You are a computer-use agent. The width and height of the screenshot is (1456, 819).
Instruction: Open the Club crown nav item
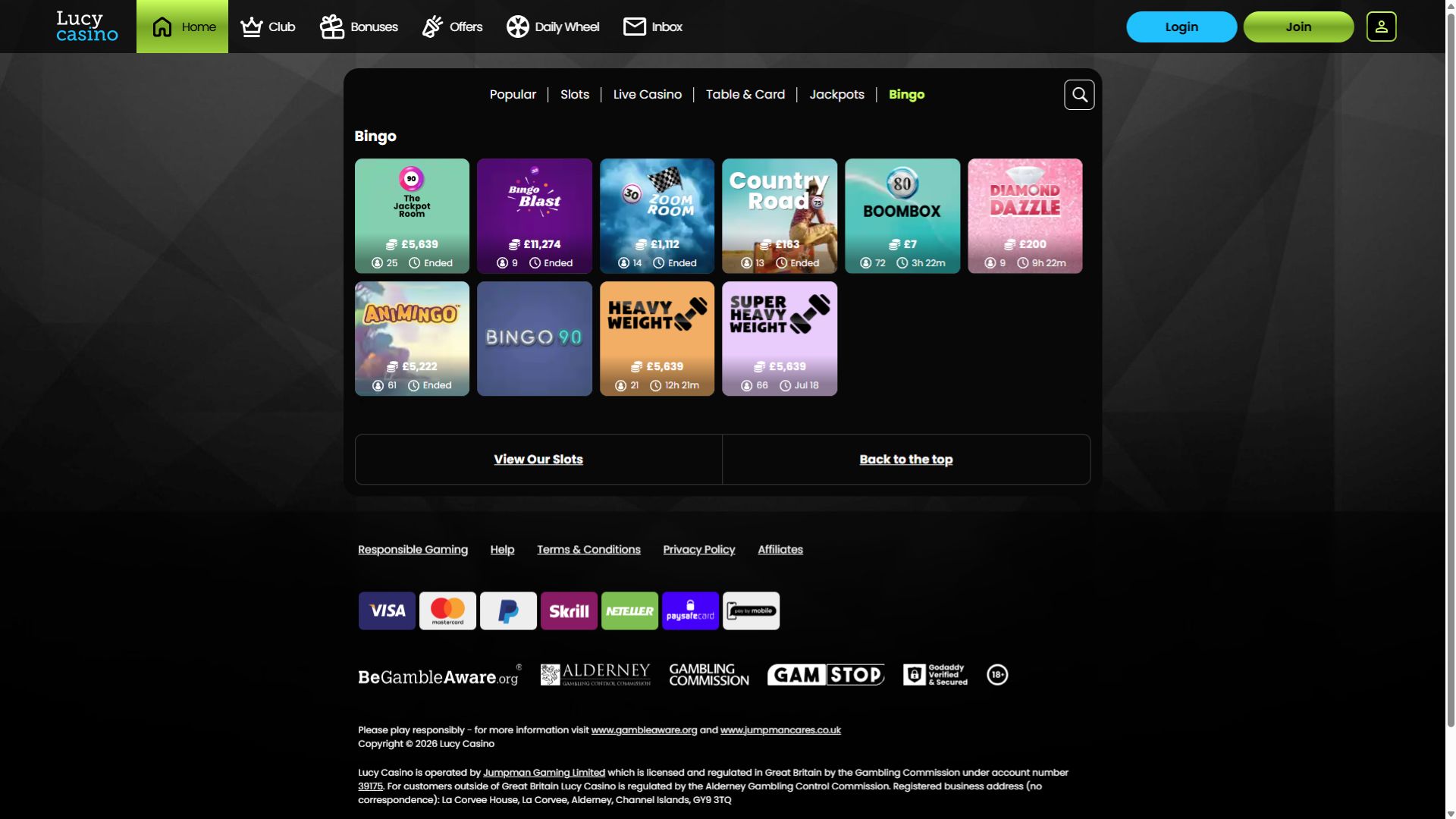[x=268, y=27]
